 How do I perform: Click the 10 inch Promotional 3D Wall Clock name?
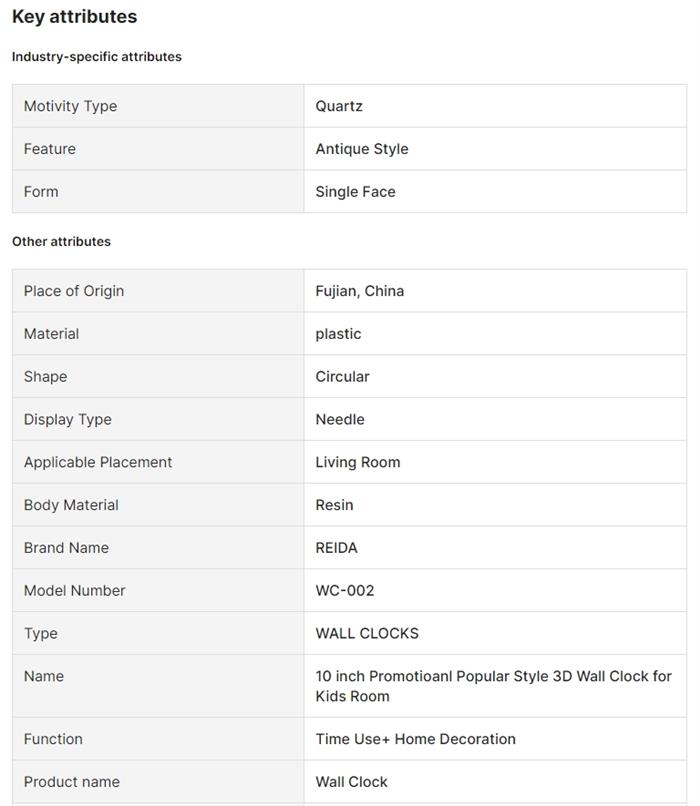[x=493, y=686]
